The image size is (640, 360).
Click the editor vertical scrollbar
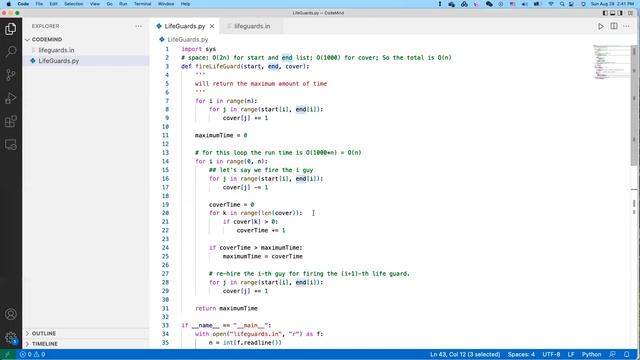[x=634, y=106]
